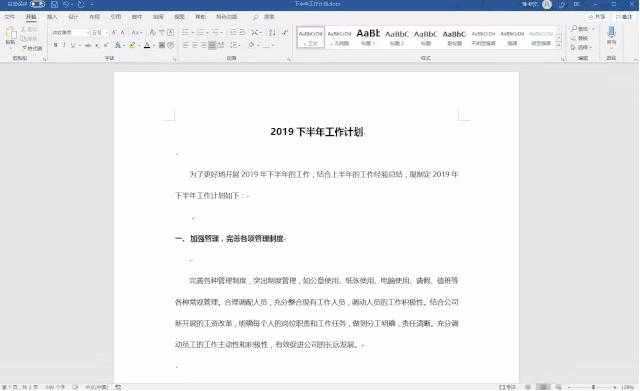Justify the paragraph text

pos(212,45)
